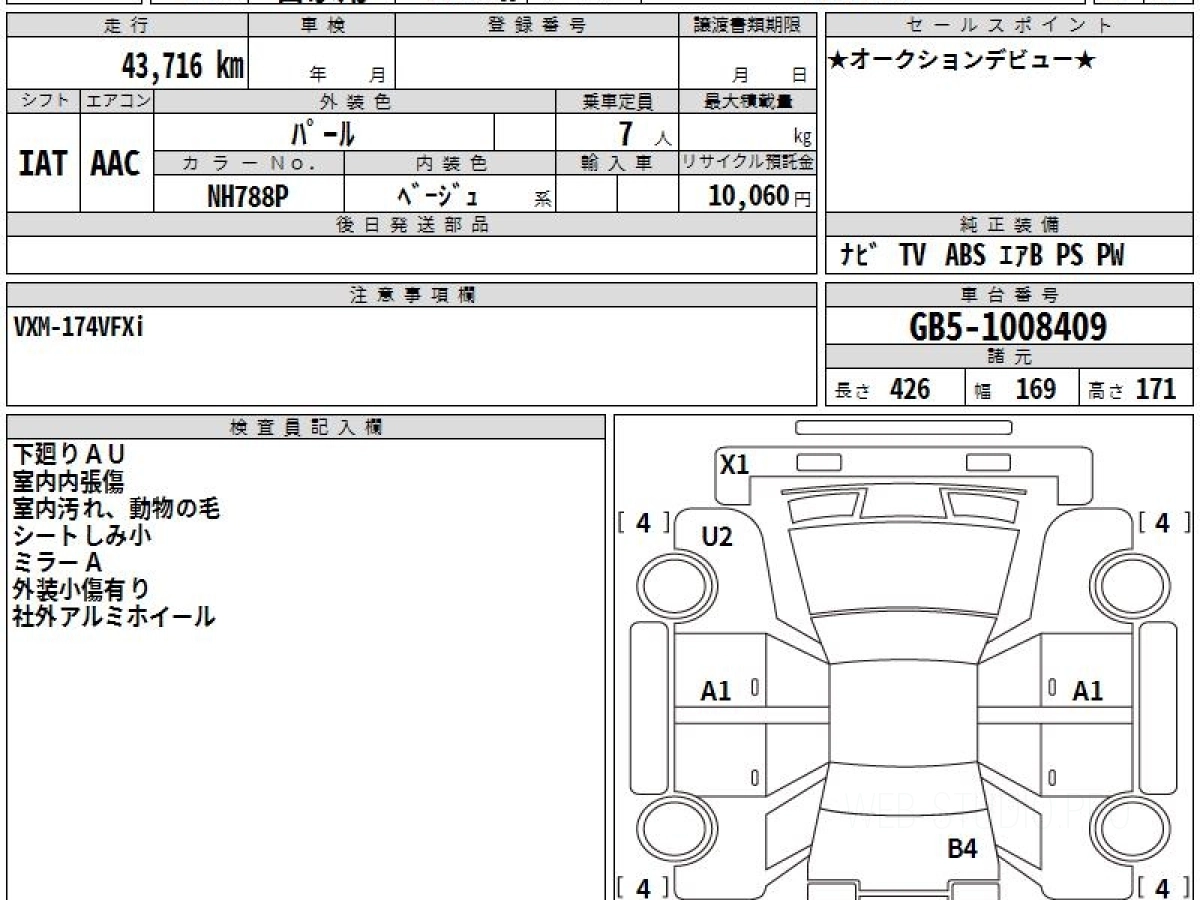This screenshot has height=900, width=1200.
Task: Click the length value 長さ 426
Action: 883,389
